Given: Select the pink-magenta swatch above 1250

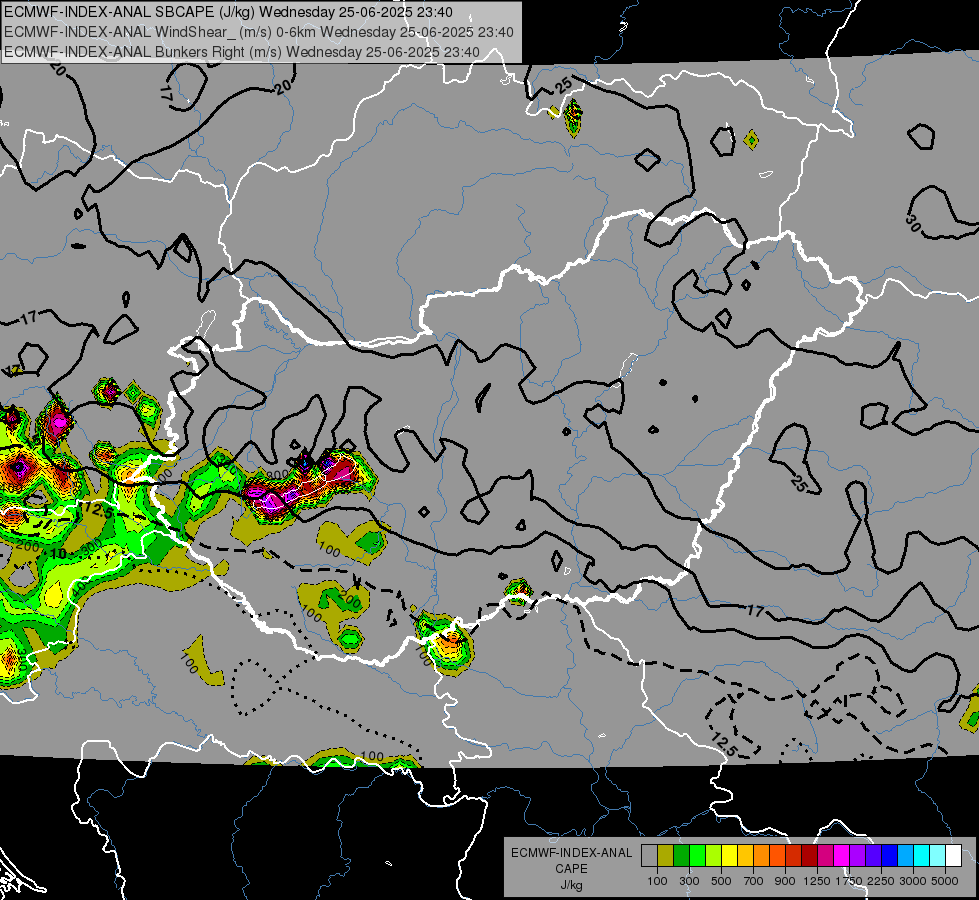Looking at the screenshot, I should (x=825, y=855).
